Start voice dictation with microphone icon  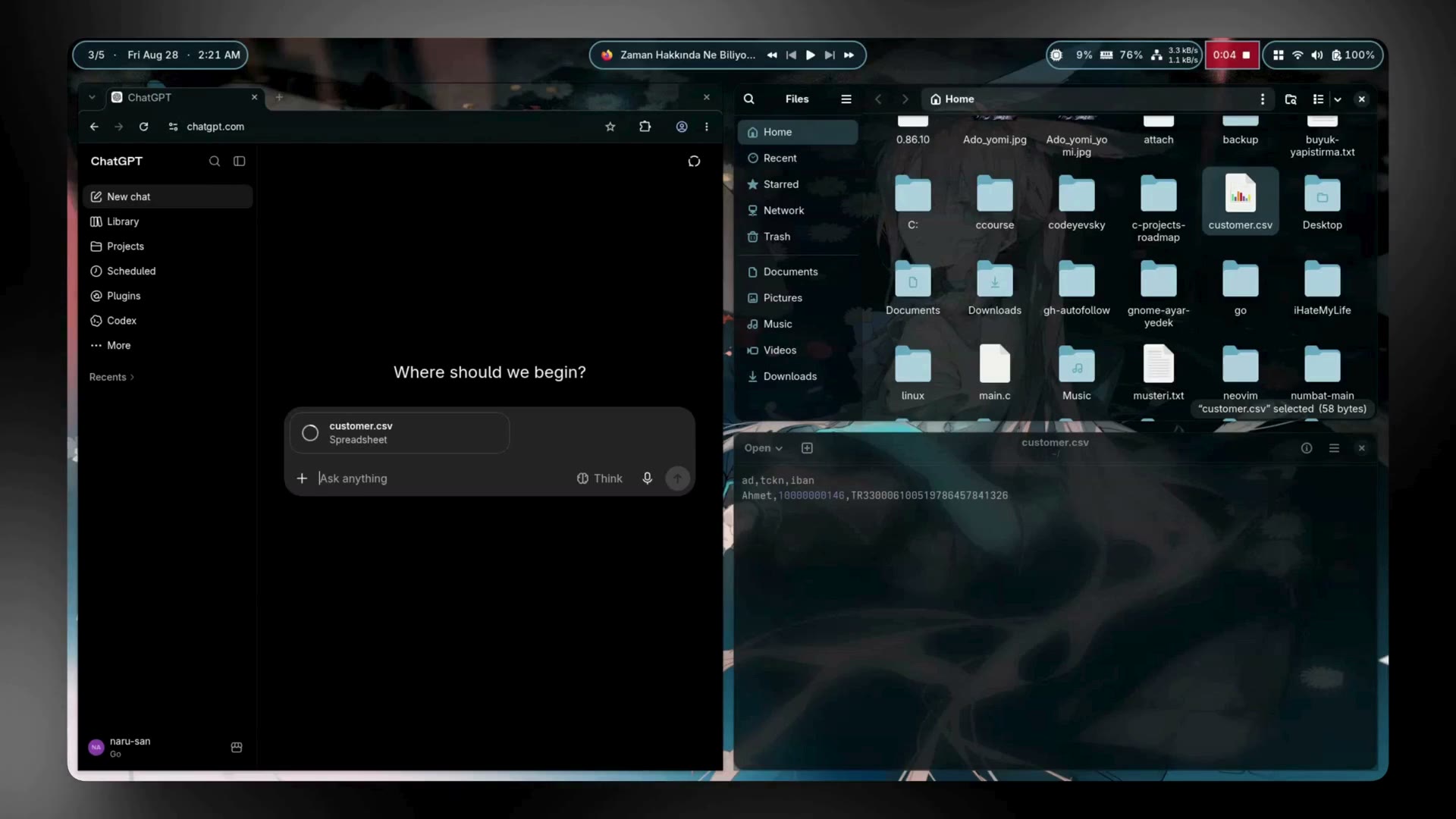pyautogui.click(x=647, y=479)
